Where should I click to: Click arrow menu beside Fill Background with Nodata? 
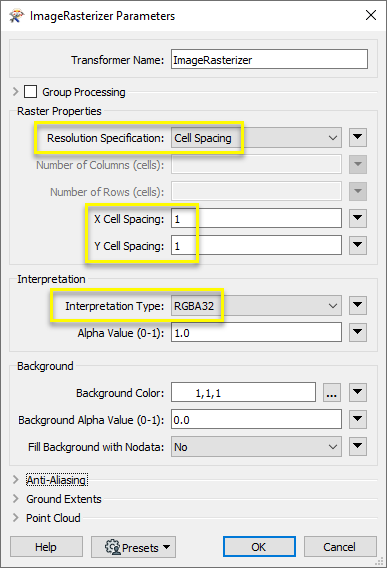[358, 446]
